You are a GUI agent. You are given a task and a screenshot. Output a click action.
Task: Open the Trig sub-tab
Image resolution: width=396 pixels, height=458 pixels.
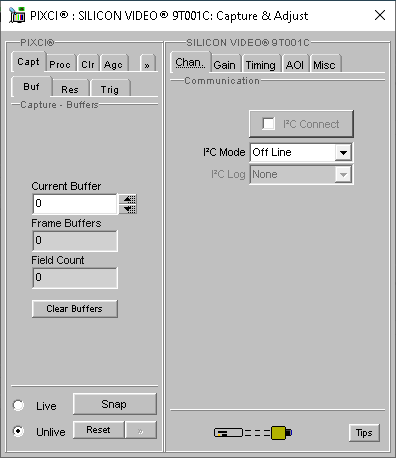[x=110, y=89]
